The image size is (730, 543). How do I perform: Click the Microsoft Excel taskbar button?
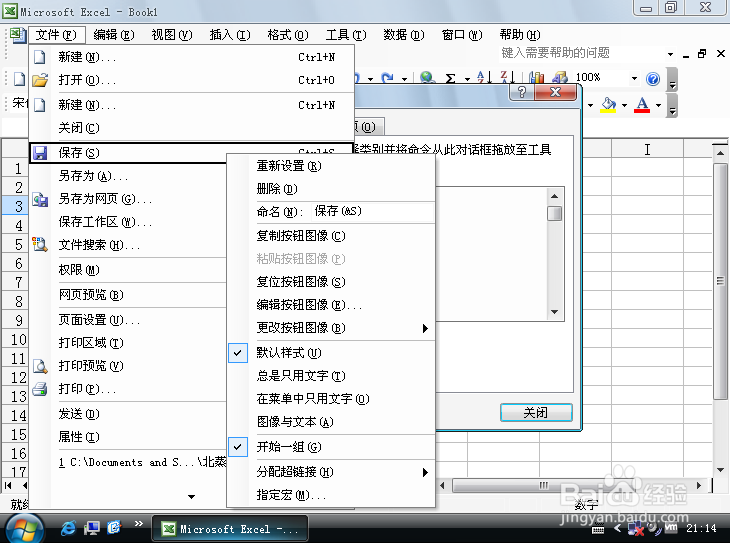pyautogui.click(x=230, y=529)
